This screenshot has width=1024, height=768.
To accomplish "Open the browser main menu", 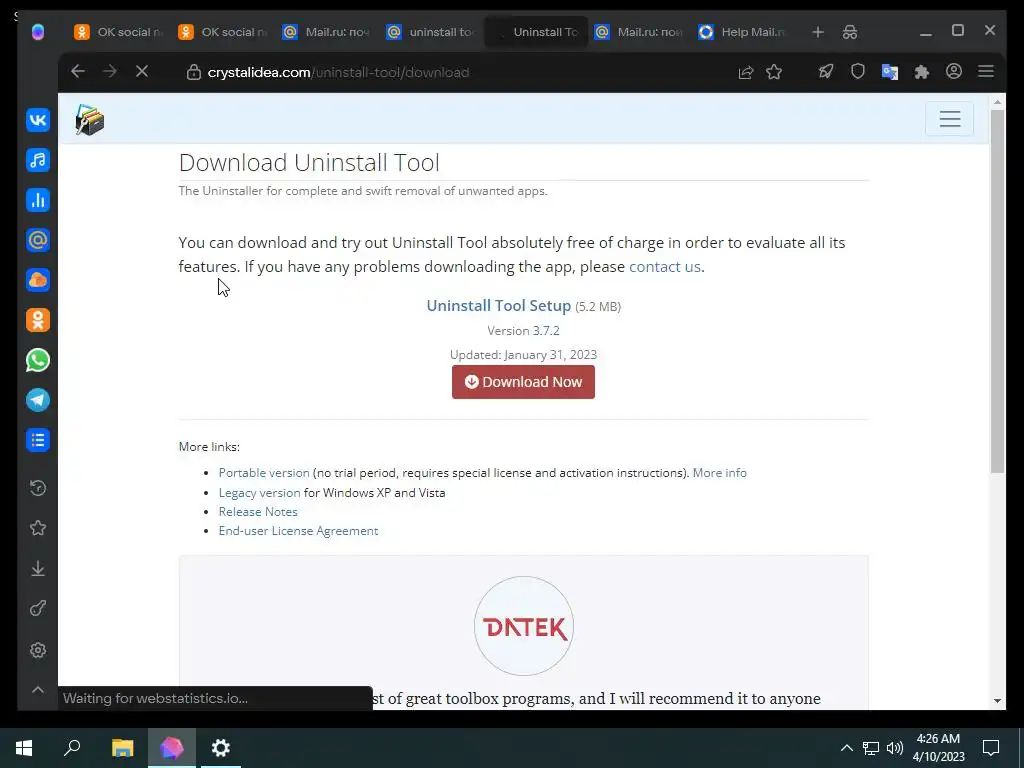I will (x=985, y=72).
